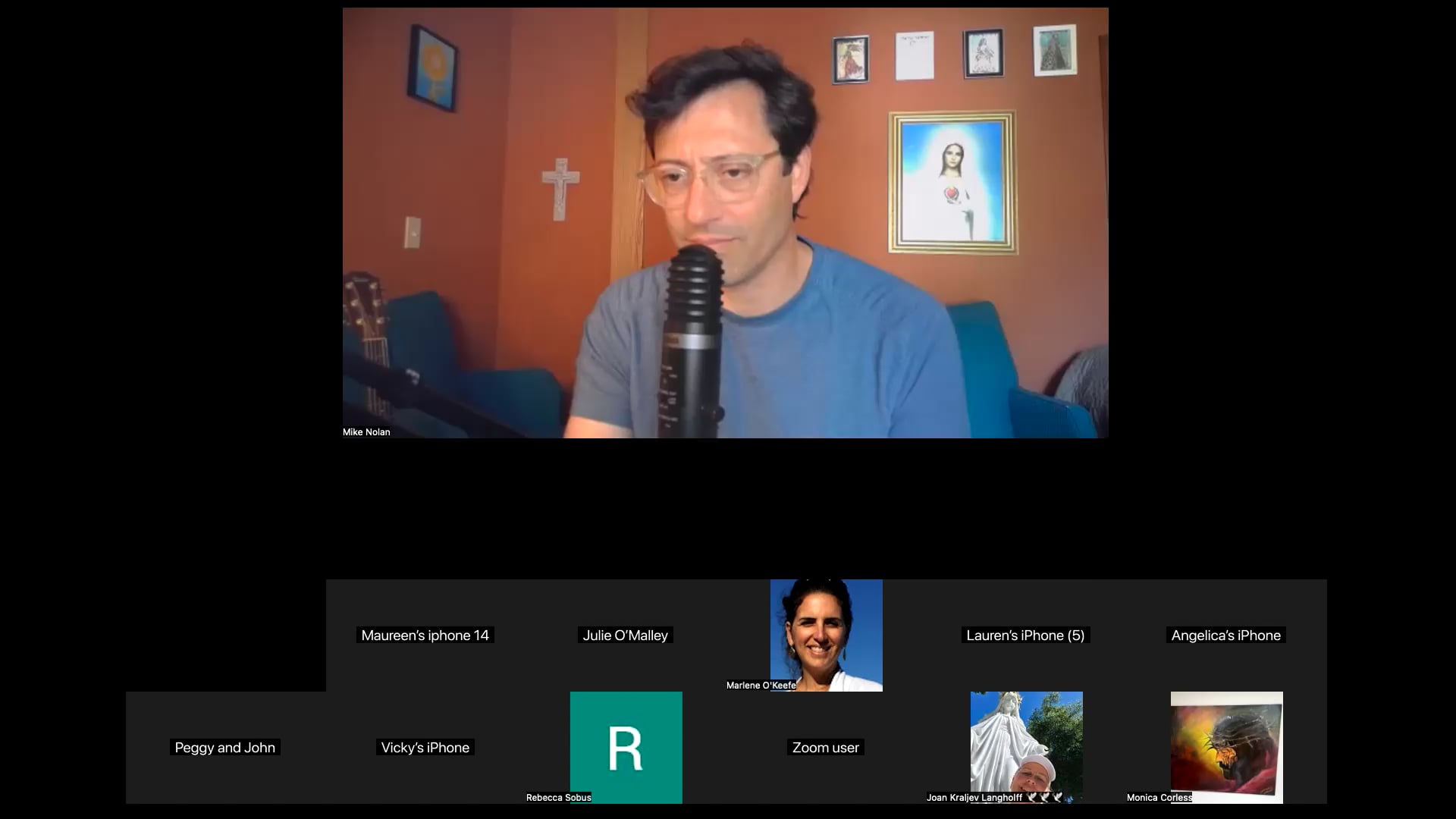
Task: Select the Peggy and John tile
Action: point(224,748)
